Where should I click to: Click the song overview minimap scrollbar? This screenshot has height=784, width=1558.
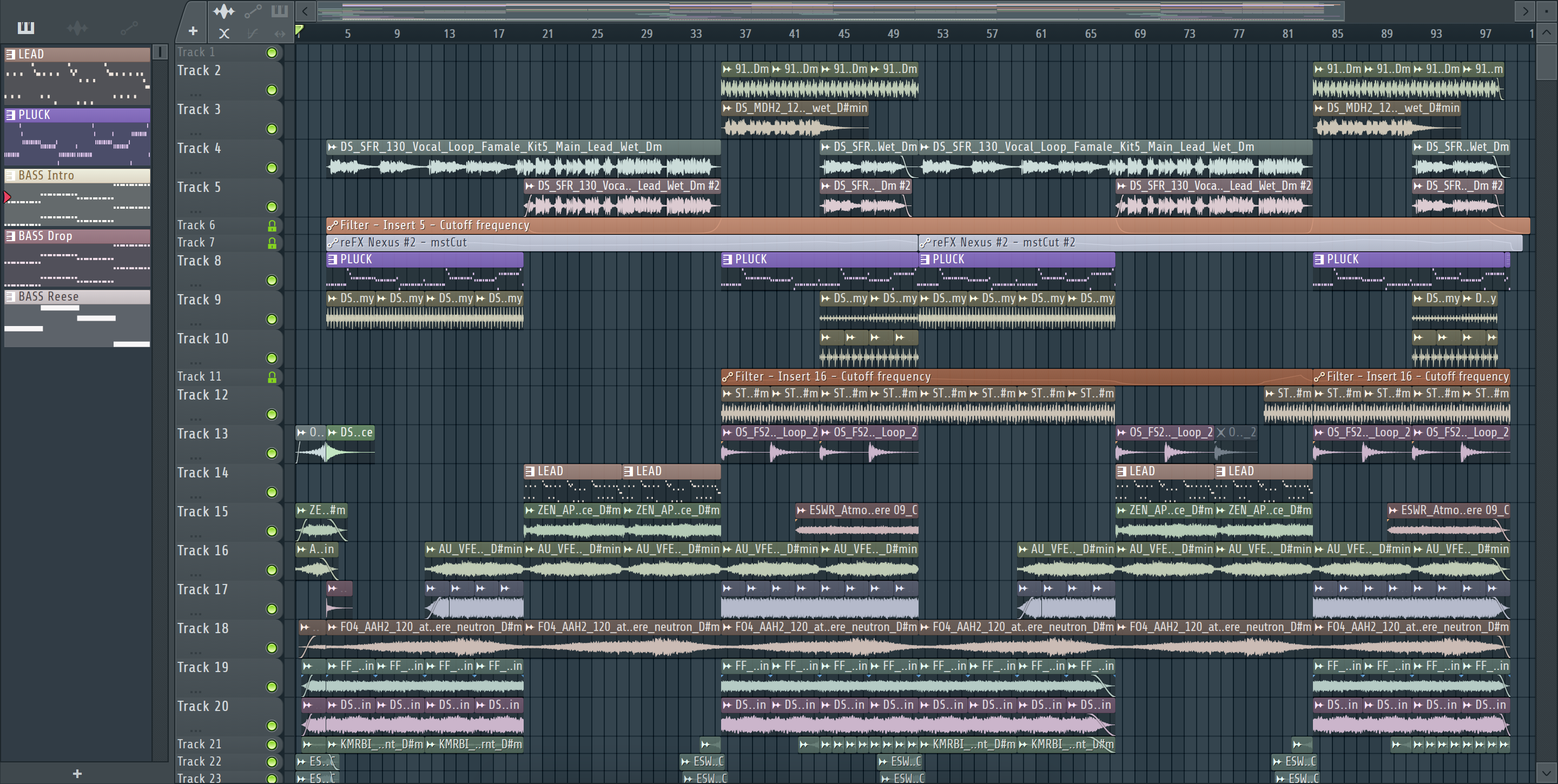pyautogui.click(x=830, y=11)
